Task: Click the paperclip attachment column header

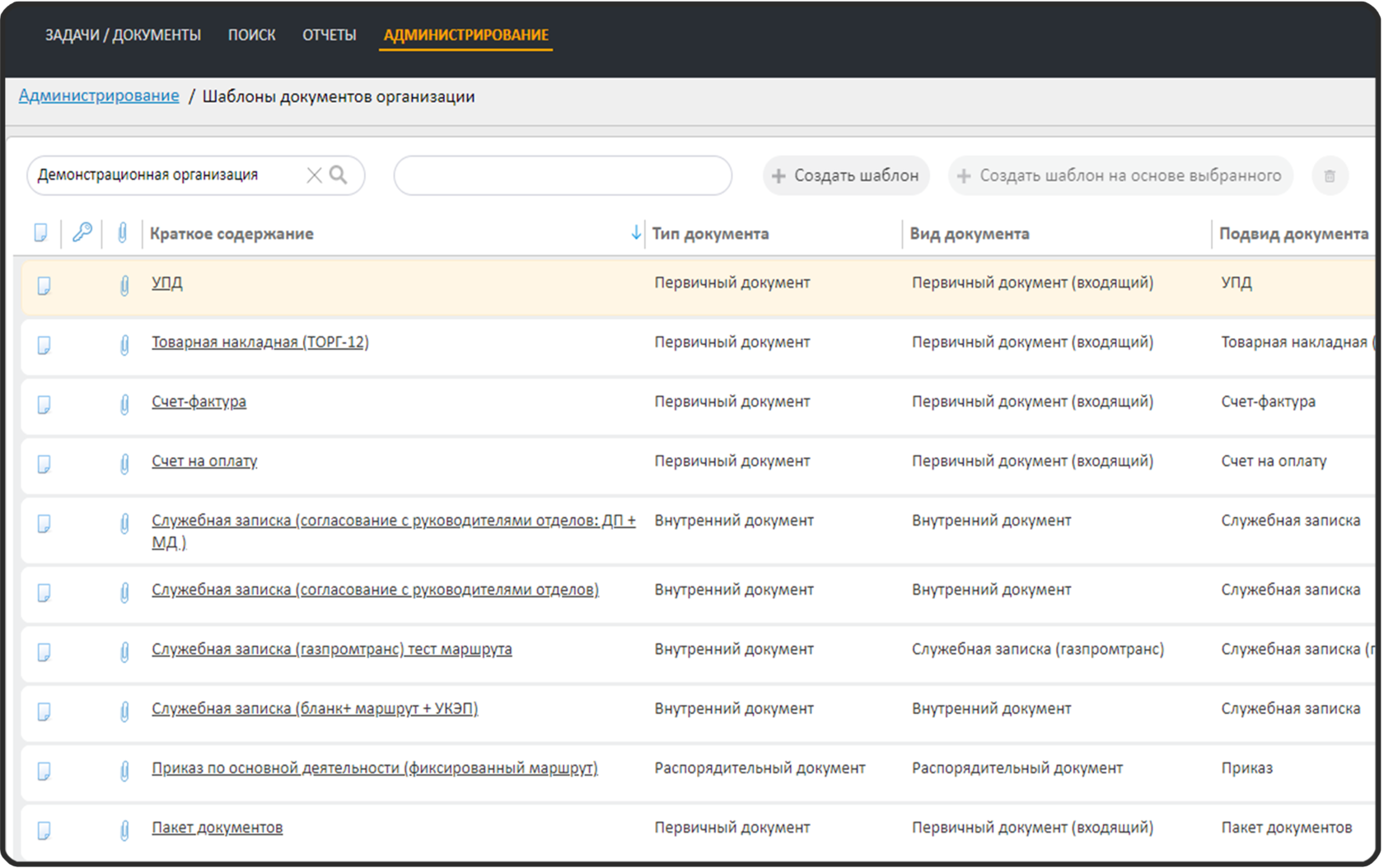Action: point(122,233)
